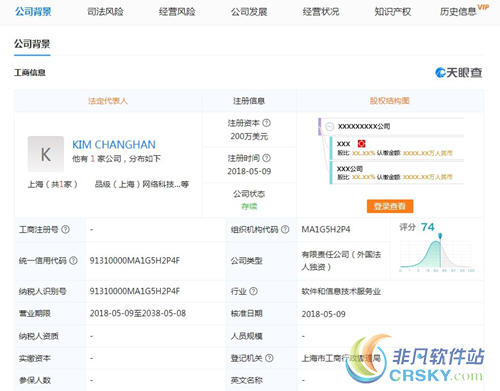Switch to 经营风险 tab
Screen dimensions: 500x391
click(177, 12)
